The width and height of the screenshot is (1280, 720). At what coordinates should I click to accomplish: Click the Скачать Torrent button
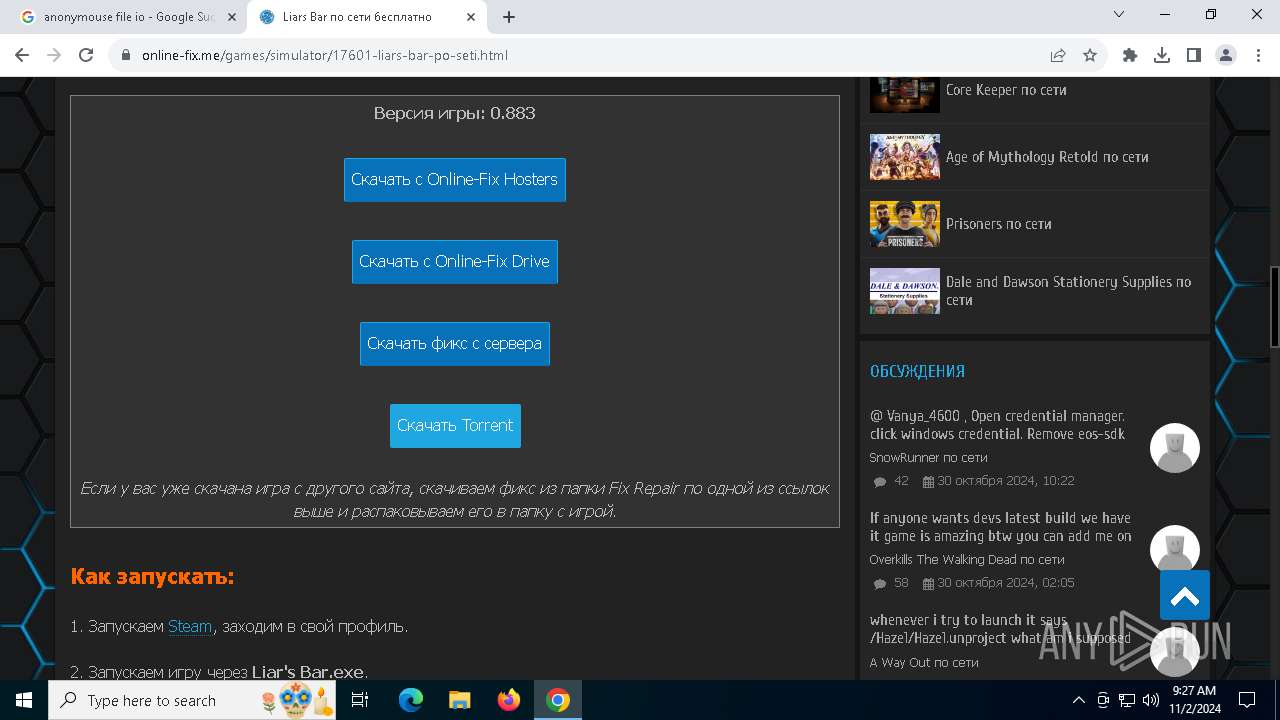(455, 426)
